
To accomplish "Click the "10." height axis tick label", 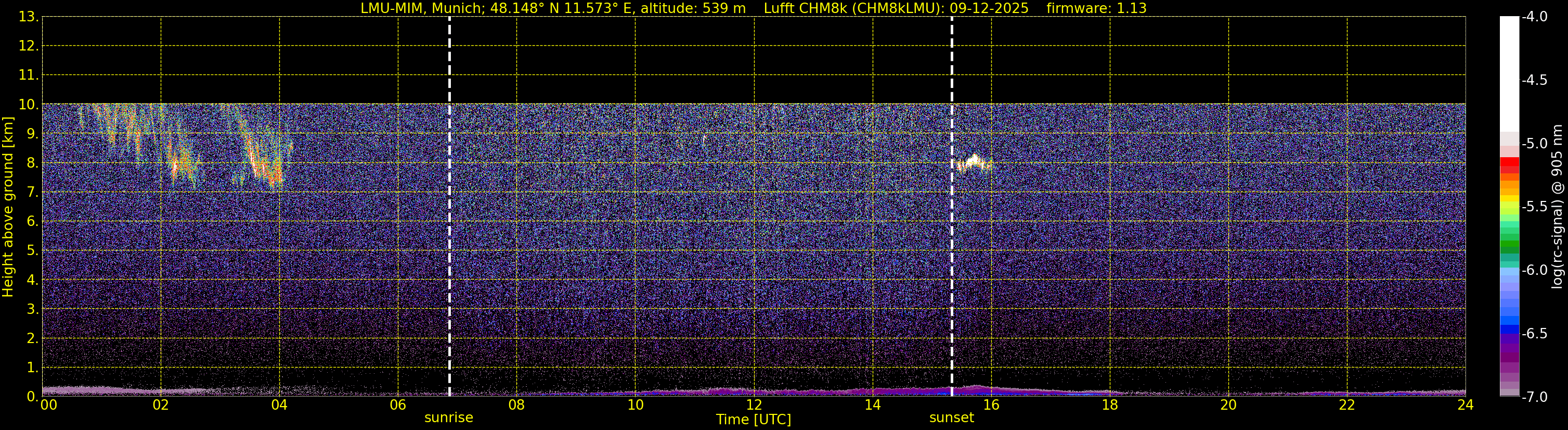I will [x=29, y=105].
